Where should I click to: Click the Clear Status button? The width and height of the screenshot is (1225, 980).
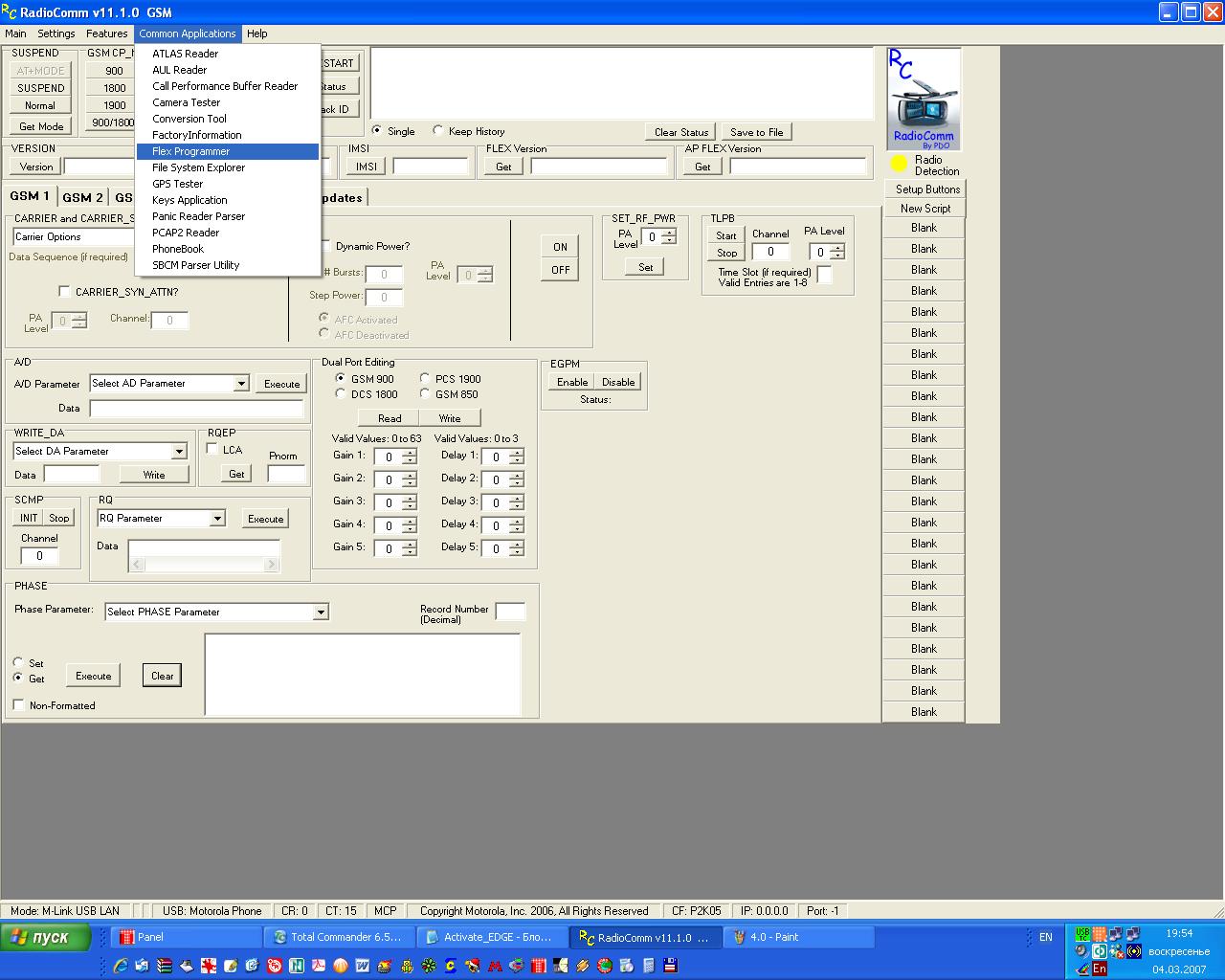pos(681,132)
